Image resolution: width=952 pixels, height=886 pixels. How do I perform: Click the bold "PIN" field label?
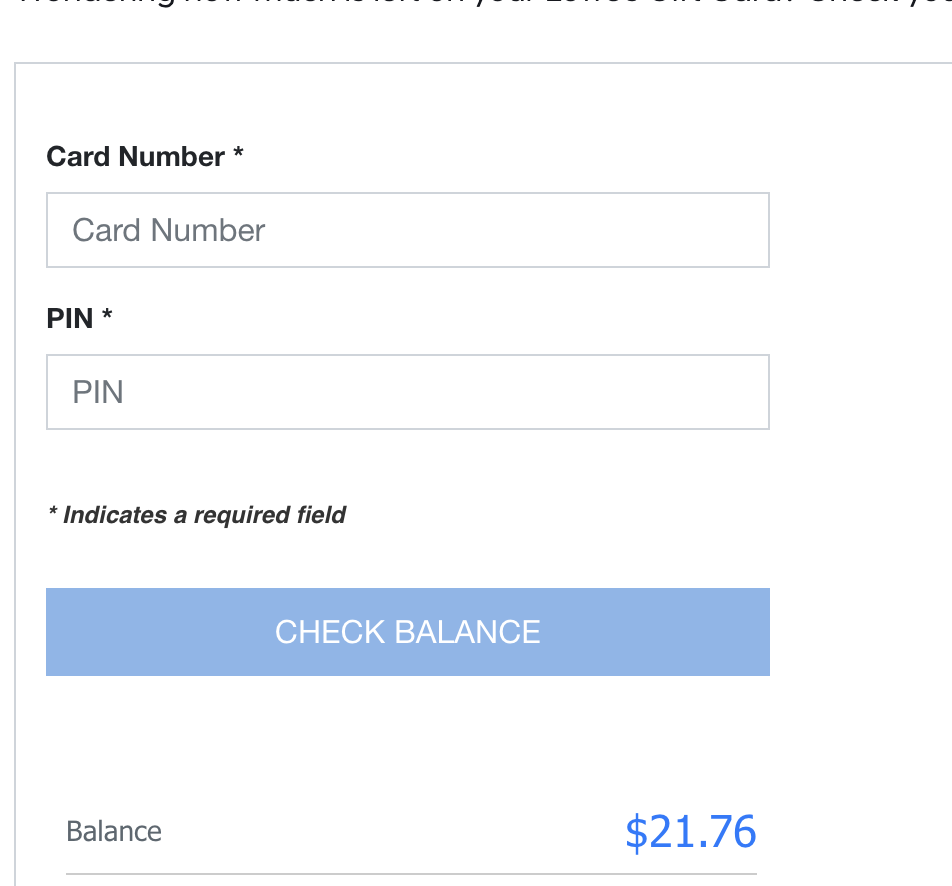click(70, 319)
